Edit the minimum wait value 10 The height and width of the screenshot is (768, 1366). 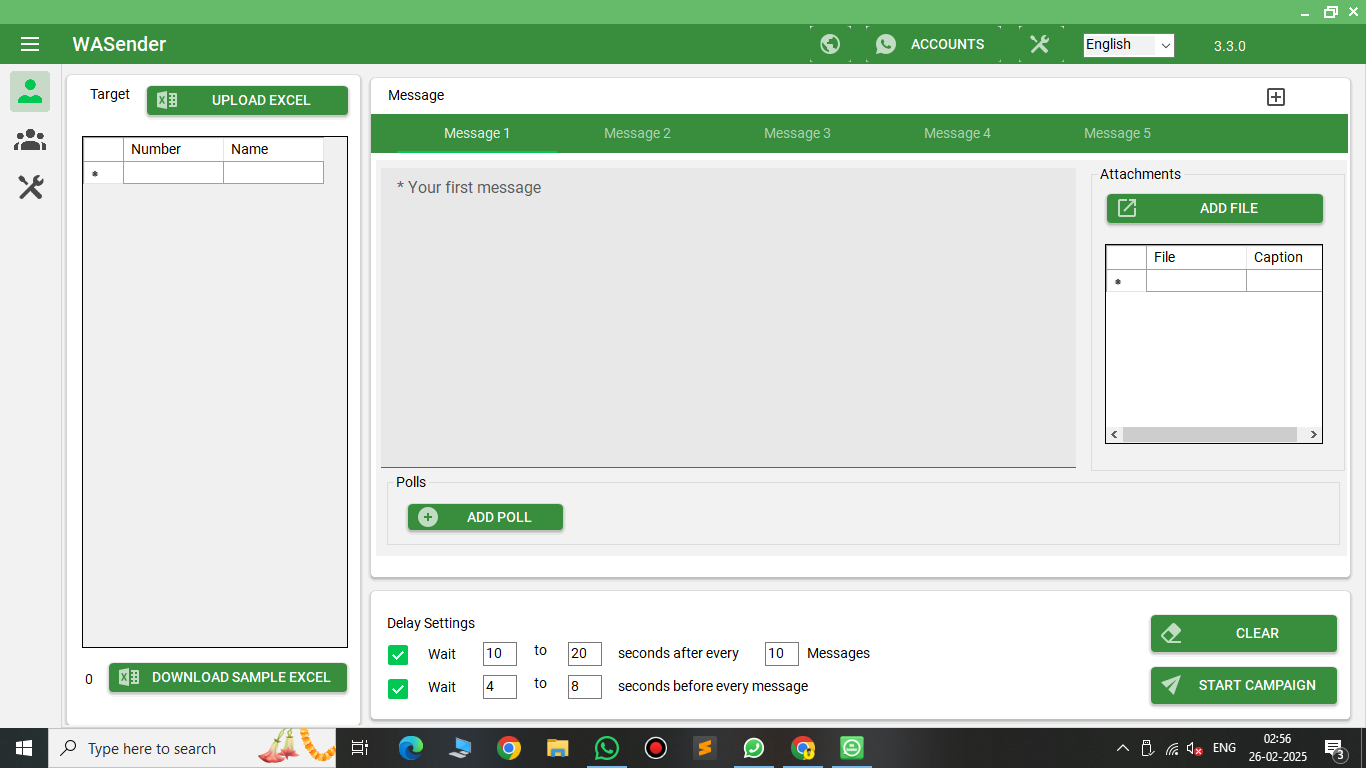500,654
